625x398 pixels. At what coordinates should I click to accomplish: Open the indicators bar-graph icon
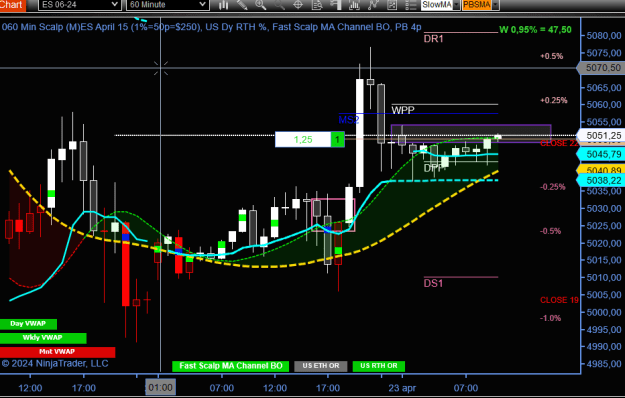pyautogui.click(x=354, y=5)
